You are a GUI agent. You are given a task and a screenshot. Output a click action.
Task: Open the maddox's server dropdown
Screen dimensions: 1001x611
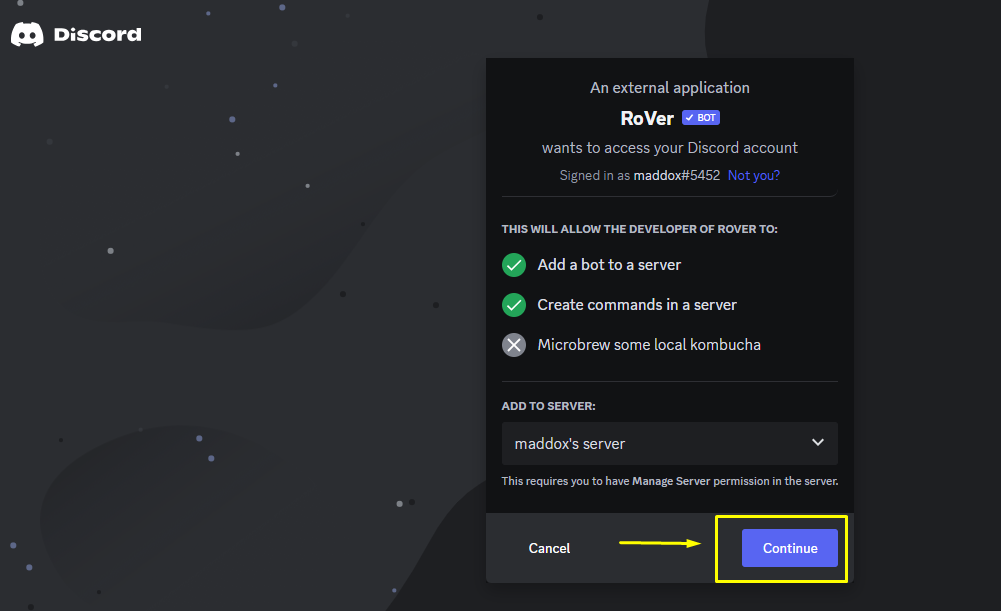tap(670, 443)
